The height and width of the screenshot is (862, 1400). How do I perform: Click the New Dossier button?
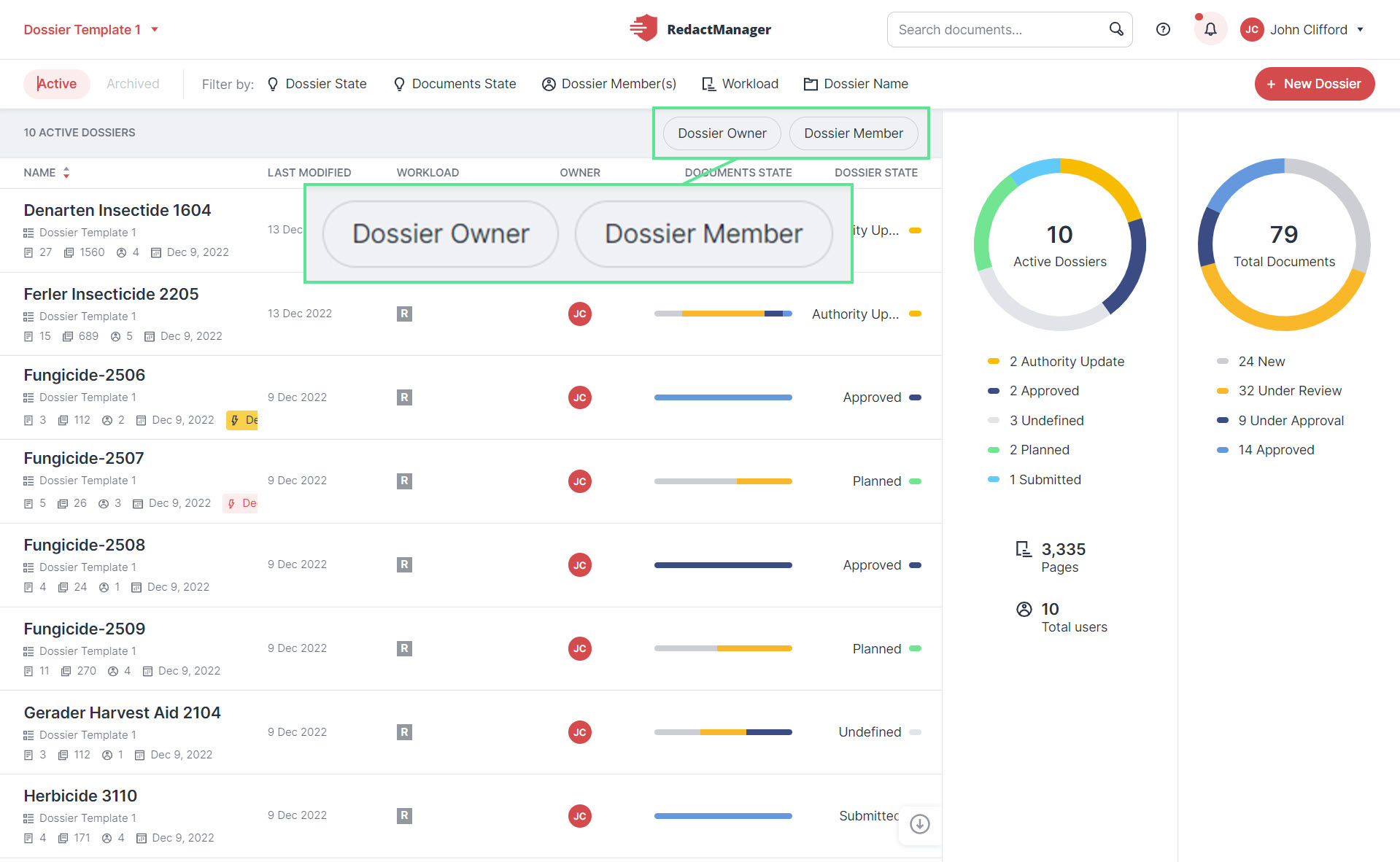[x=1315, y=84]
